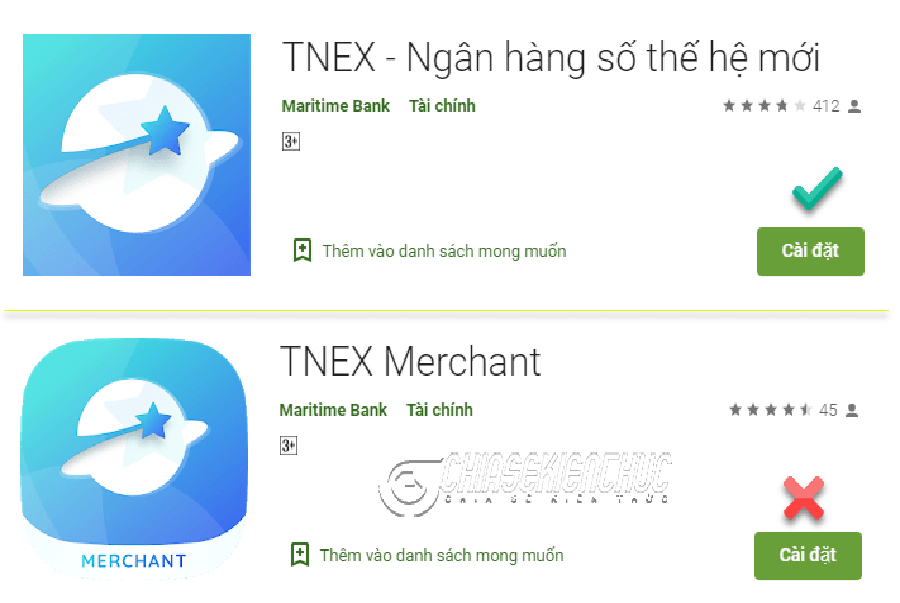Click the TNEX - Ngân hàng số title

(550, 58)
